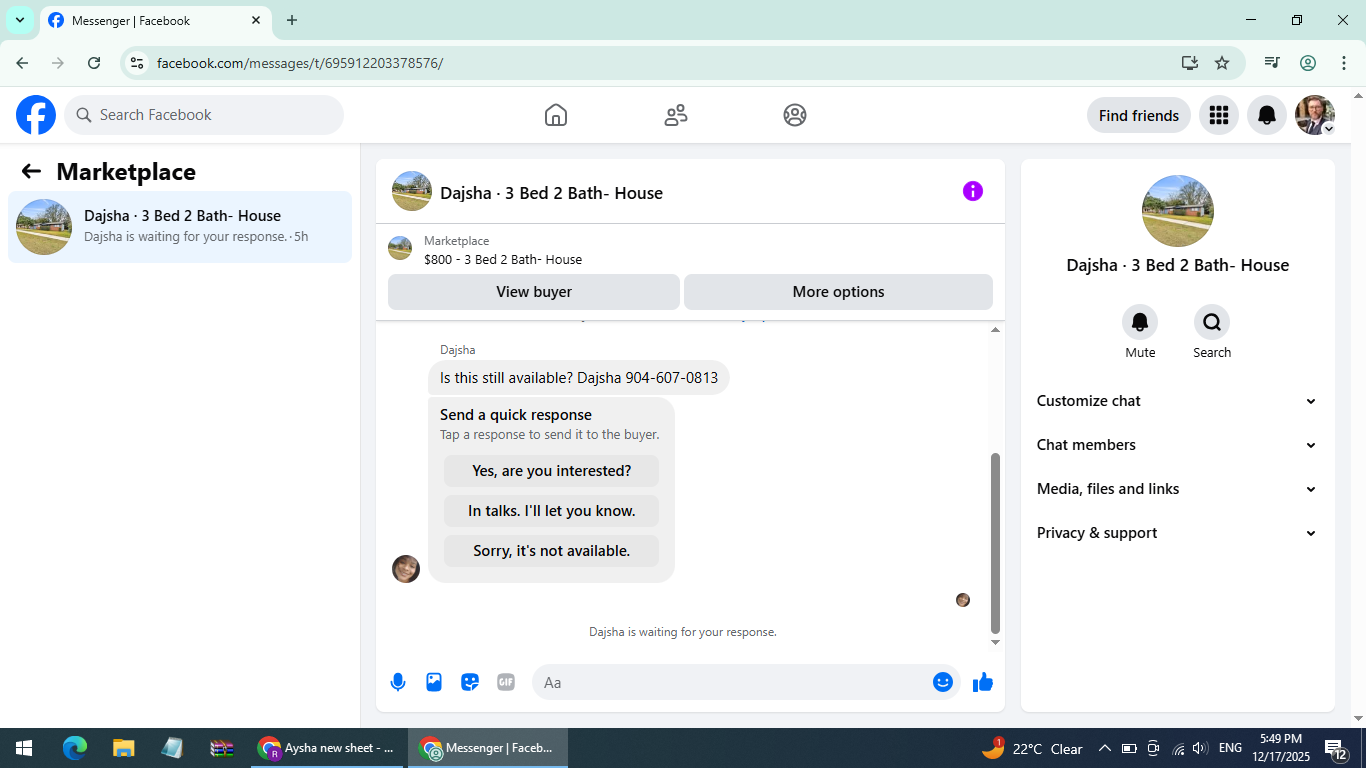Click the browser address bar URL

[x=300, y=63]
